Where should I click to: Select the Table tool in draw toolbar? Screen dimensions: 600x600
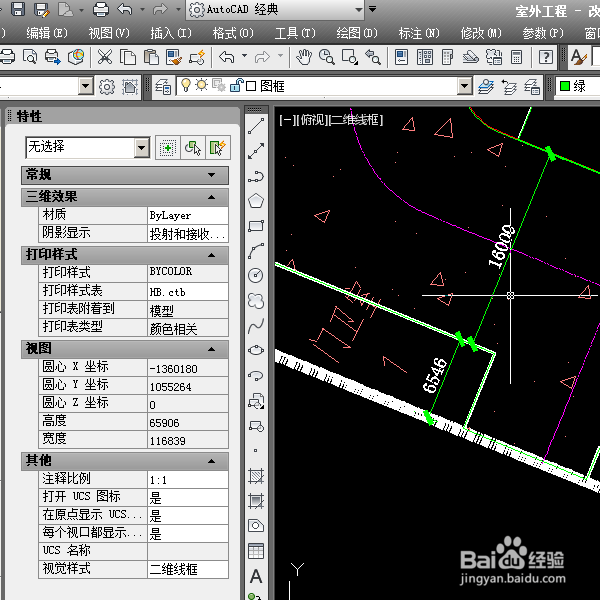pyautogui.click(x=256, y=551)
